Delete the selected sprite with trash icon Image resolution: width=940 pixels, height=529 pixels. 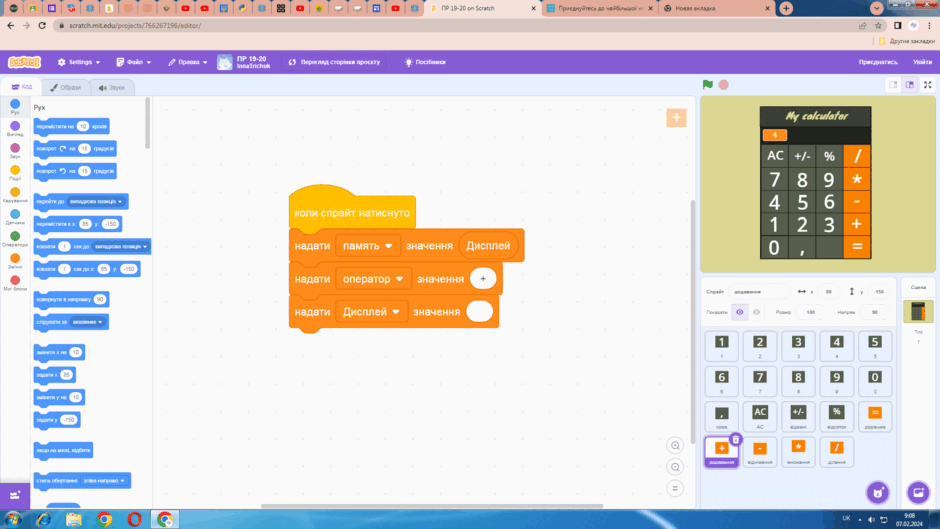coord(736,440)
